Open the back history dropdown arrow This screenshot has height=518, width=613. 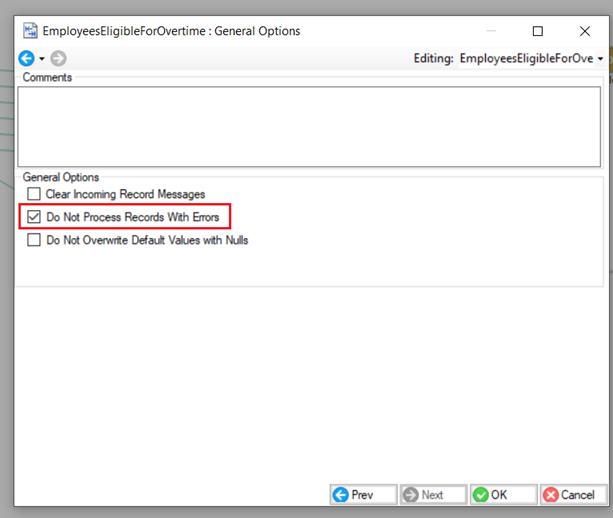(x=42, y=59)
